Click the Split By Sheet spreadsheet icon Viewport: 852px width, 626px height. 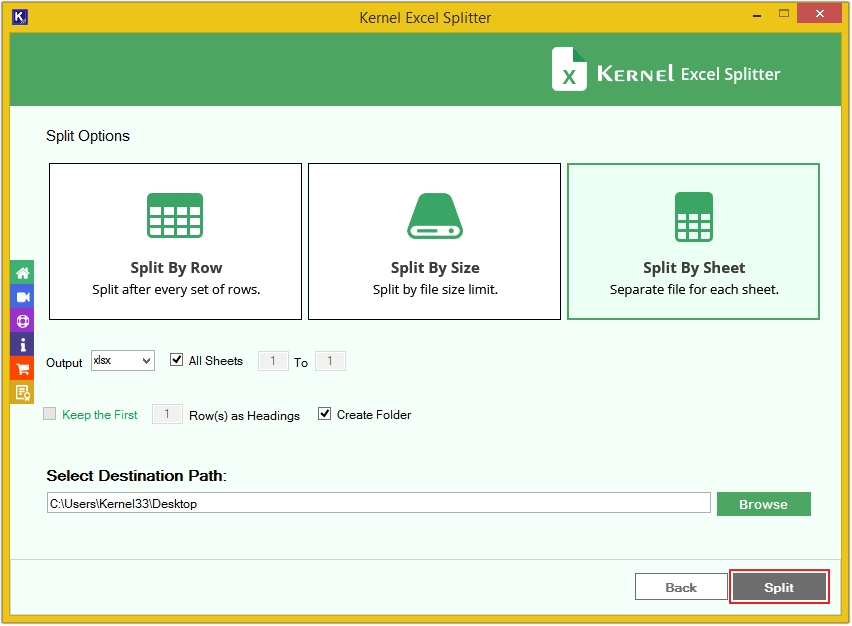click(x=693, y=217)
